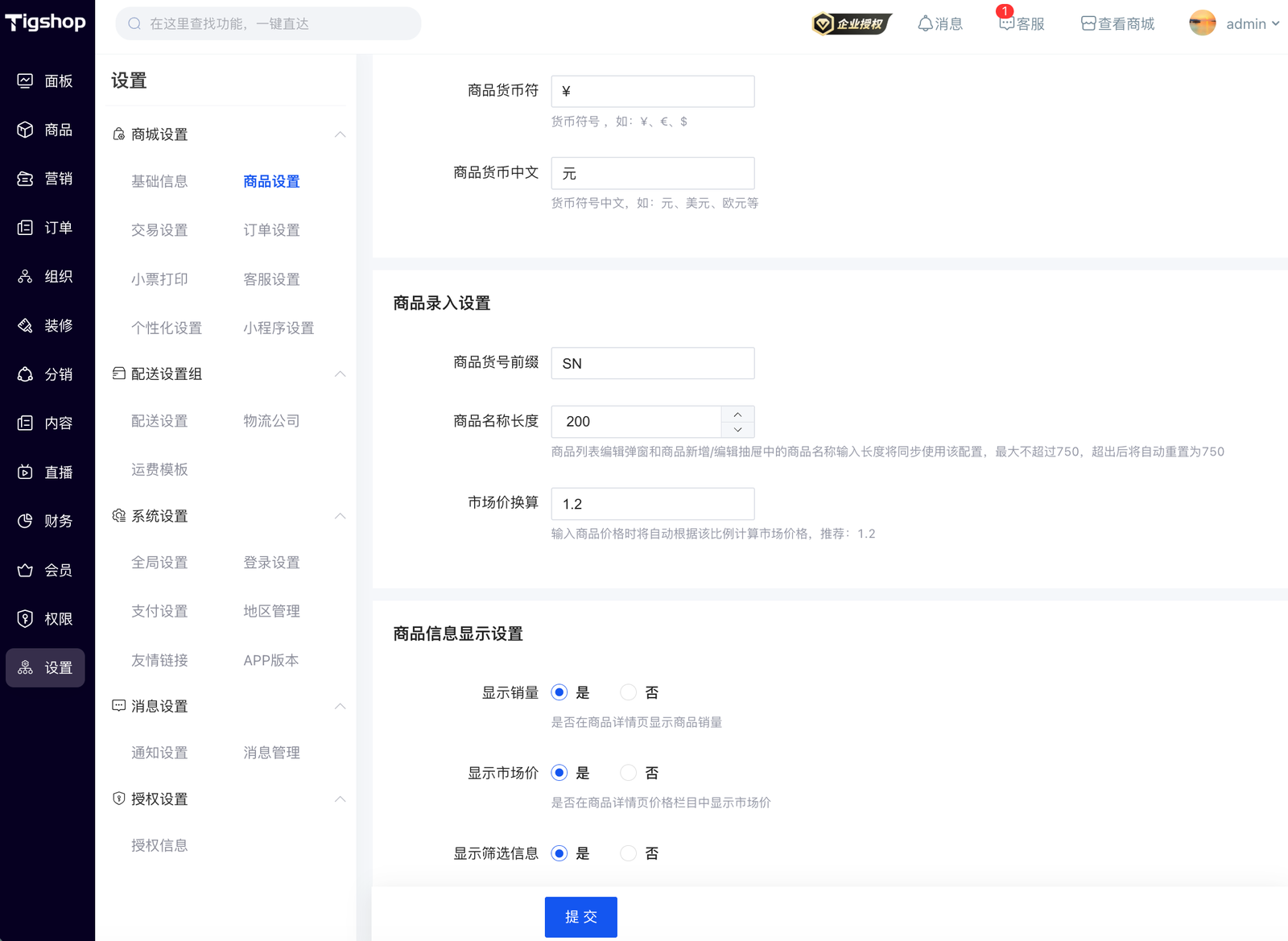
Task: Select 否 for 显示筛选信息
Action: (x=629, y=853)
